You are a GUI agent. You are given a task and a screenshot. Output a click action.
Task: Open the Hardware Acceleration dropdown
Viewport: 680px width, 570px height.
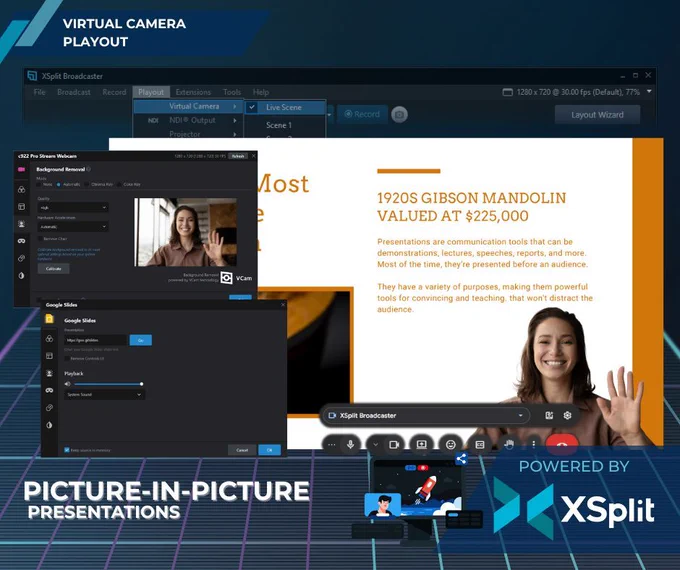click(73, 226)
